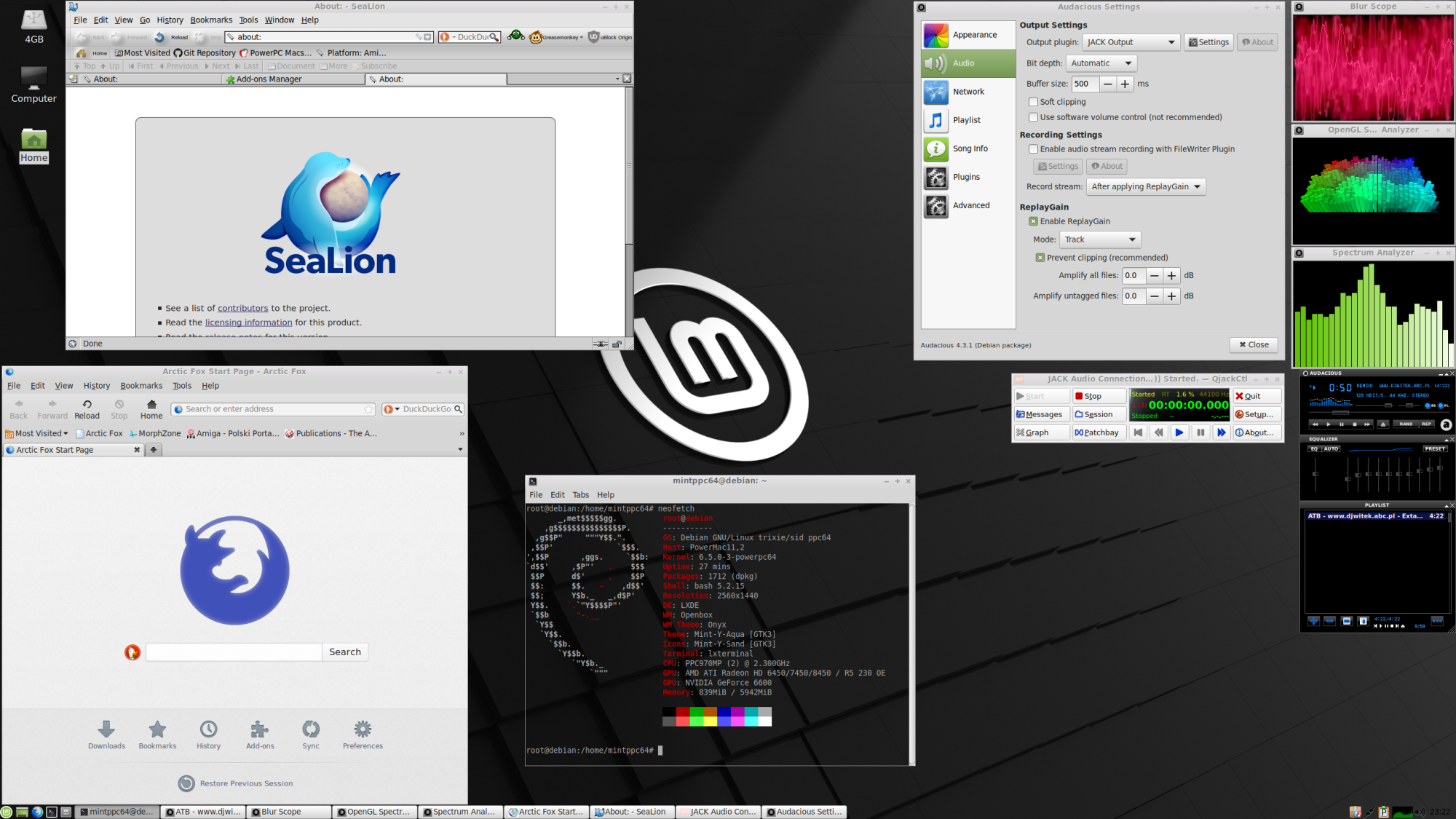Viewport: 1456px width, 819px height.
Task: Open Plugins category in Audacious Settings
Action: pyautogui.click(x=968, y=177)
